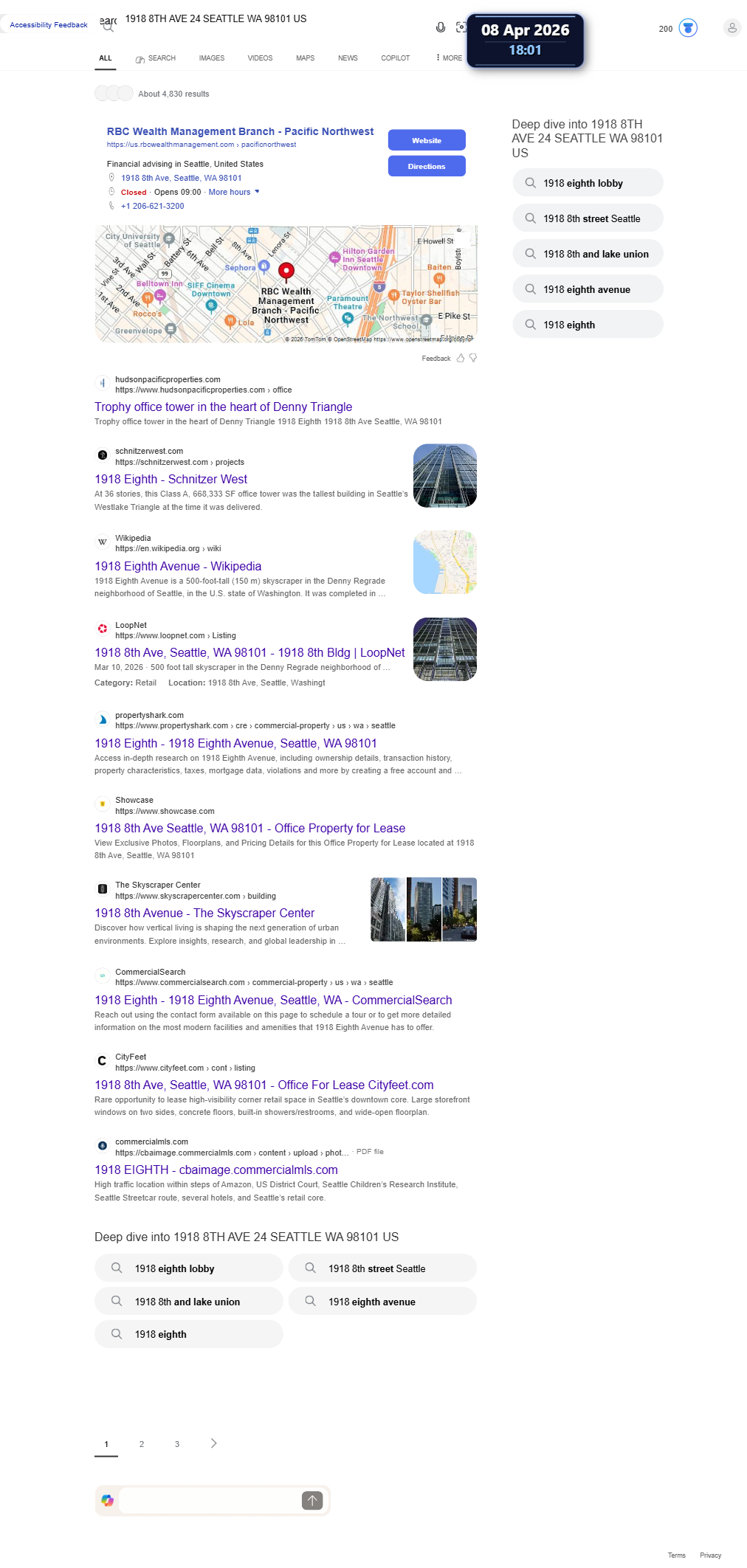Click the Hilton Garden Inn marker on map

pos(334,258)
